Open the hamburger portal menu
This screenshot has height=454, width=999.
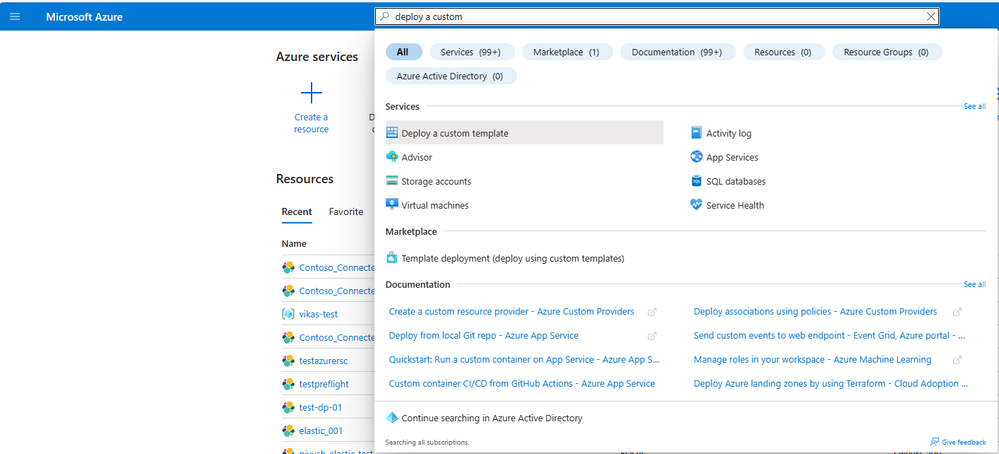pos(15,17)
